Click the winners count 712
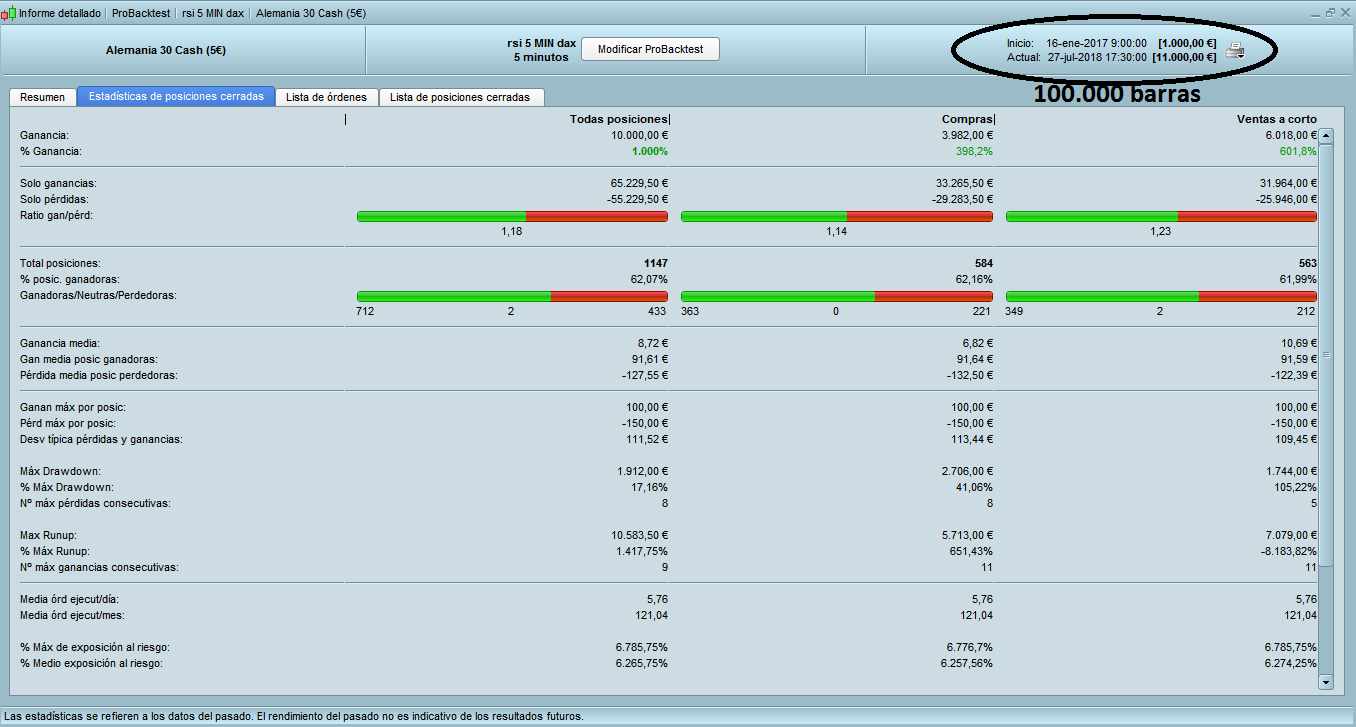Viewport: 1356px width, 727px height. point(365,312)
